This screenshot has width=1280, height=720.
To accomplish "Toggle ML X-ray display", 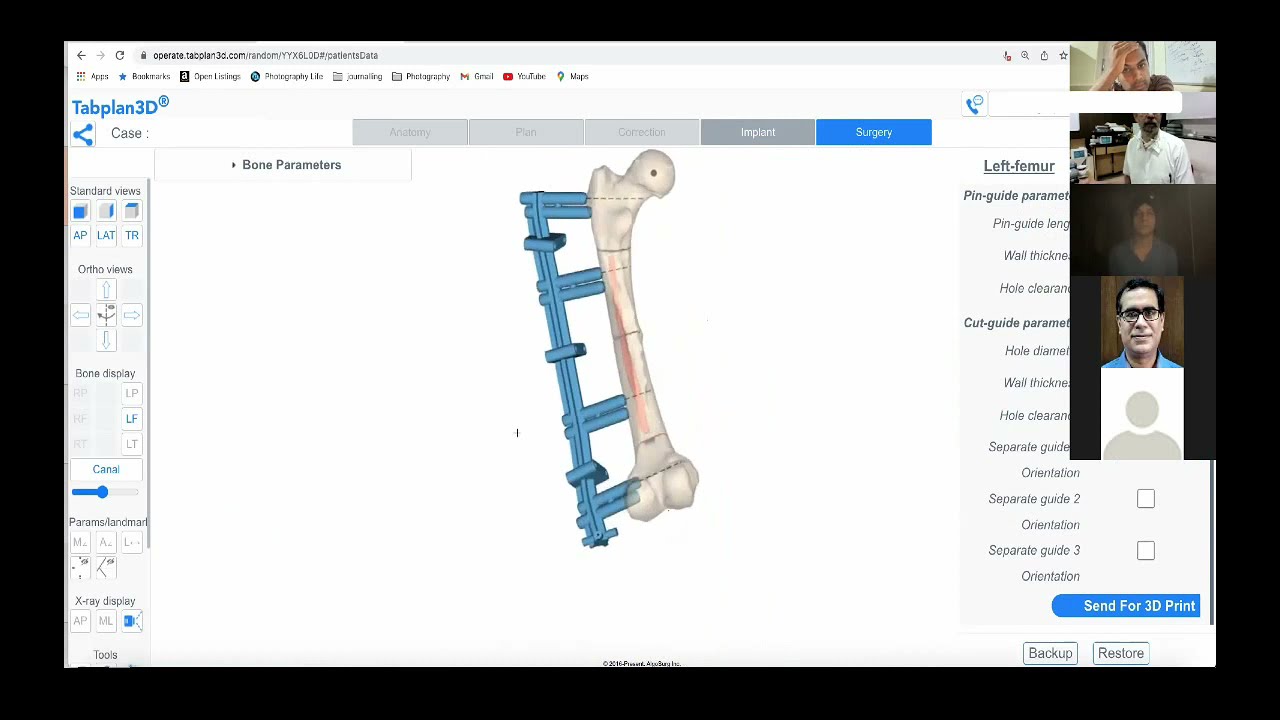I will point(106,621).
